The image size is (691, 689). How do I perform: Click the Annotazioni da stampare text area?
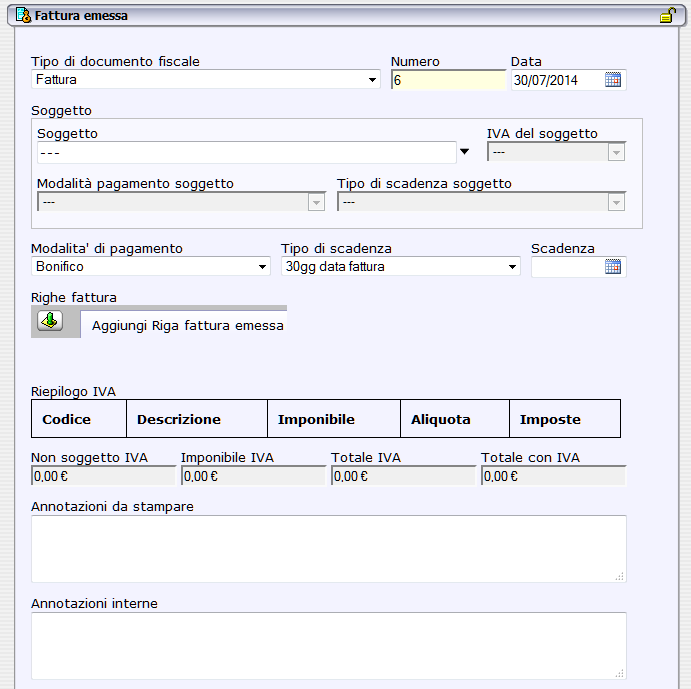[x=328, y=548]
